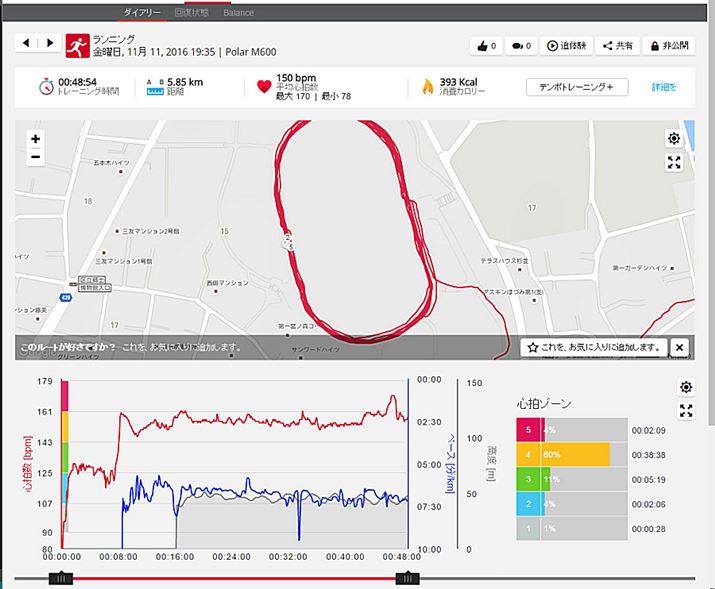Open the テンポトレーニング+ dropdown
The width and height of the screenshot is (715, 589).
577,87
